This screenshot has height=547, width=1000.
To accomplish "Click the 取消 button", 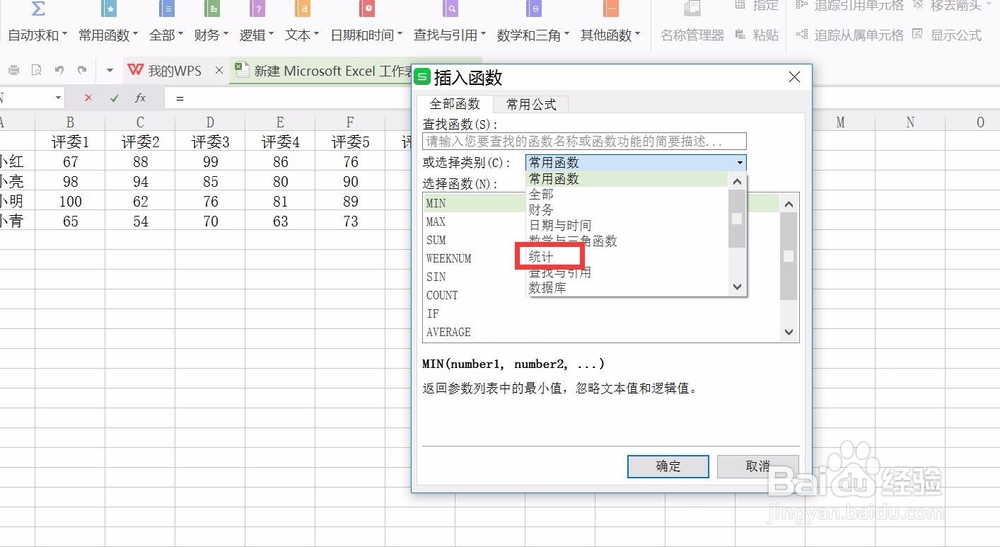I will coord(758,466).
